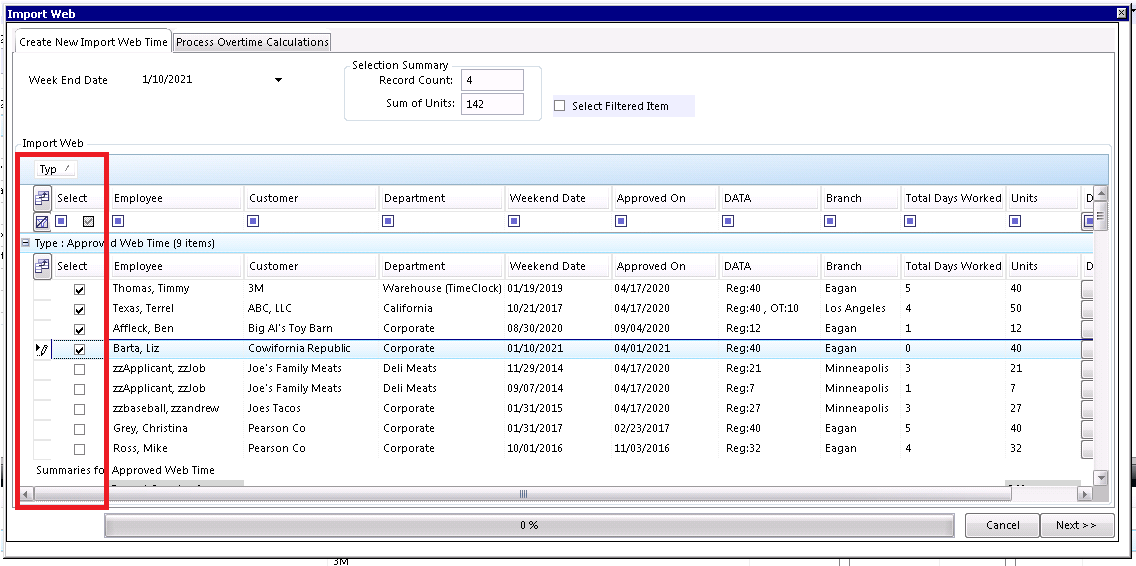Viewport: 1136px width, 566px height.
Task: Click the Warehouse (TimeClock) department cell
Action: click(442, 288)
